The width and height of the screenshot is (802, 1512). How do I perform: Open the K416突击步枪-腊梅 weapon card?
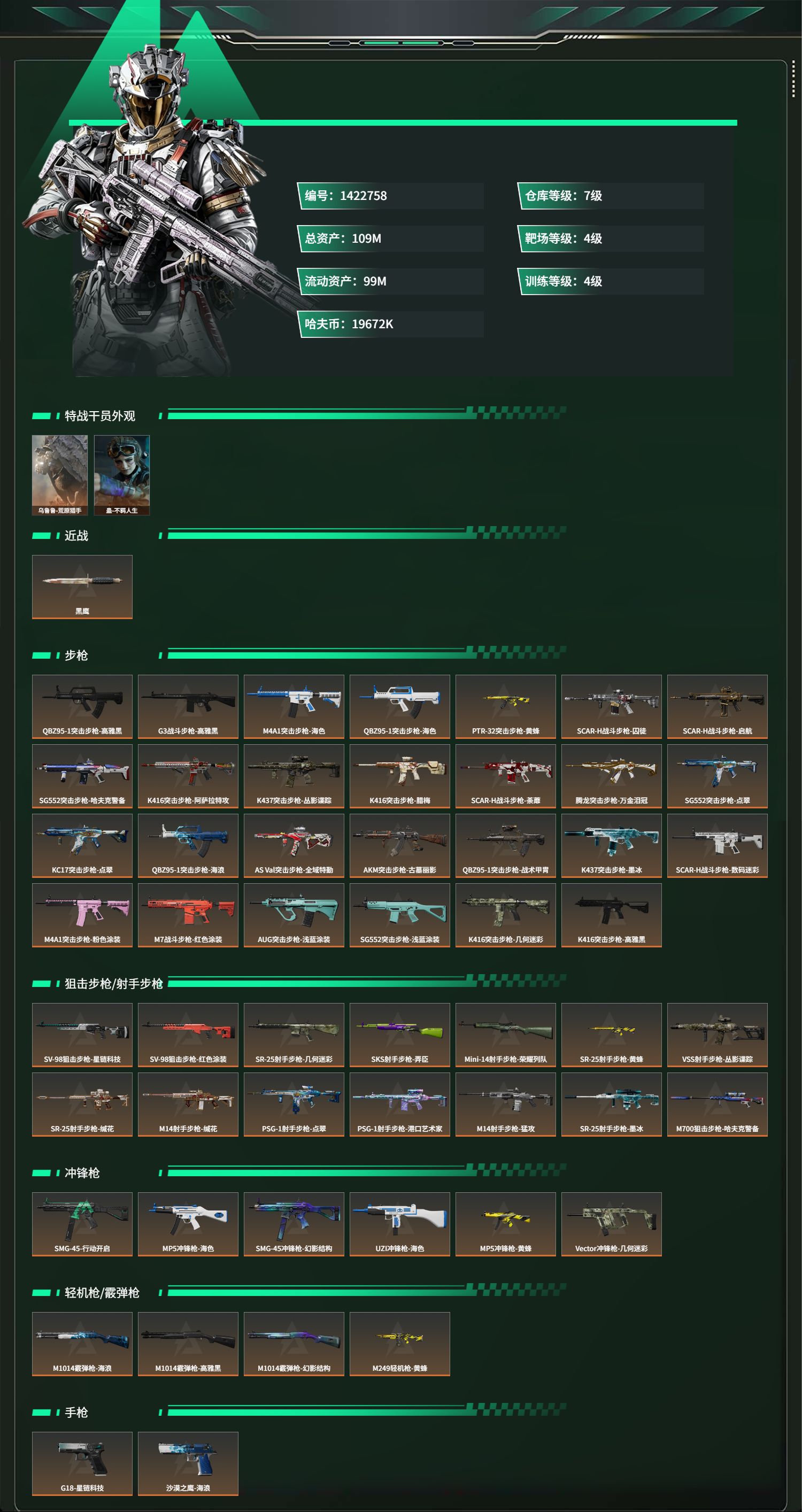pyautogui.click(x=400, y=776)
